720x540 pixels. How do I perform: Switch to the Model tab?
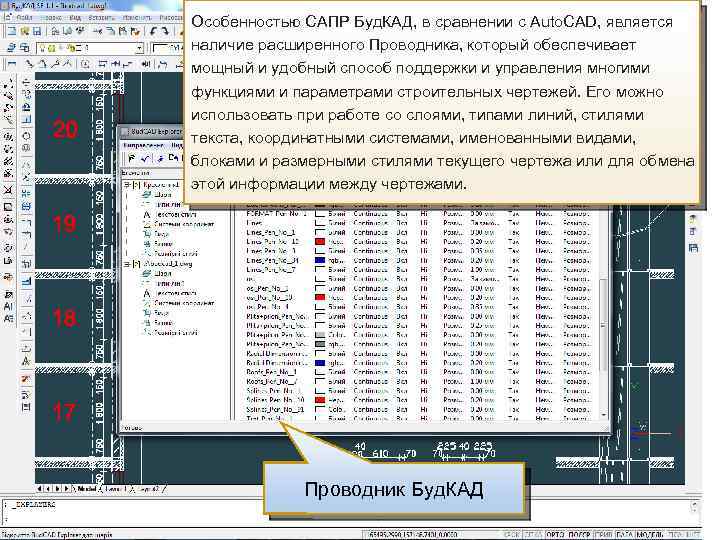[x=86, y=489]
